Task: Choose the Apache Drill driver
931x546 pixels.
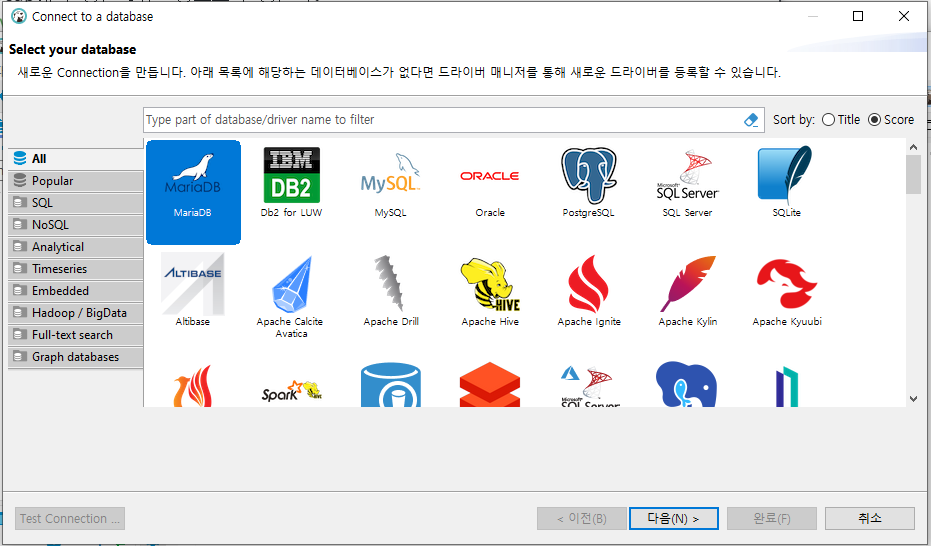Action: coord(391,291)
